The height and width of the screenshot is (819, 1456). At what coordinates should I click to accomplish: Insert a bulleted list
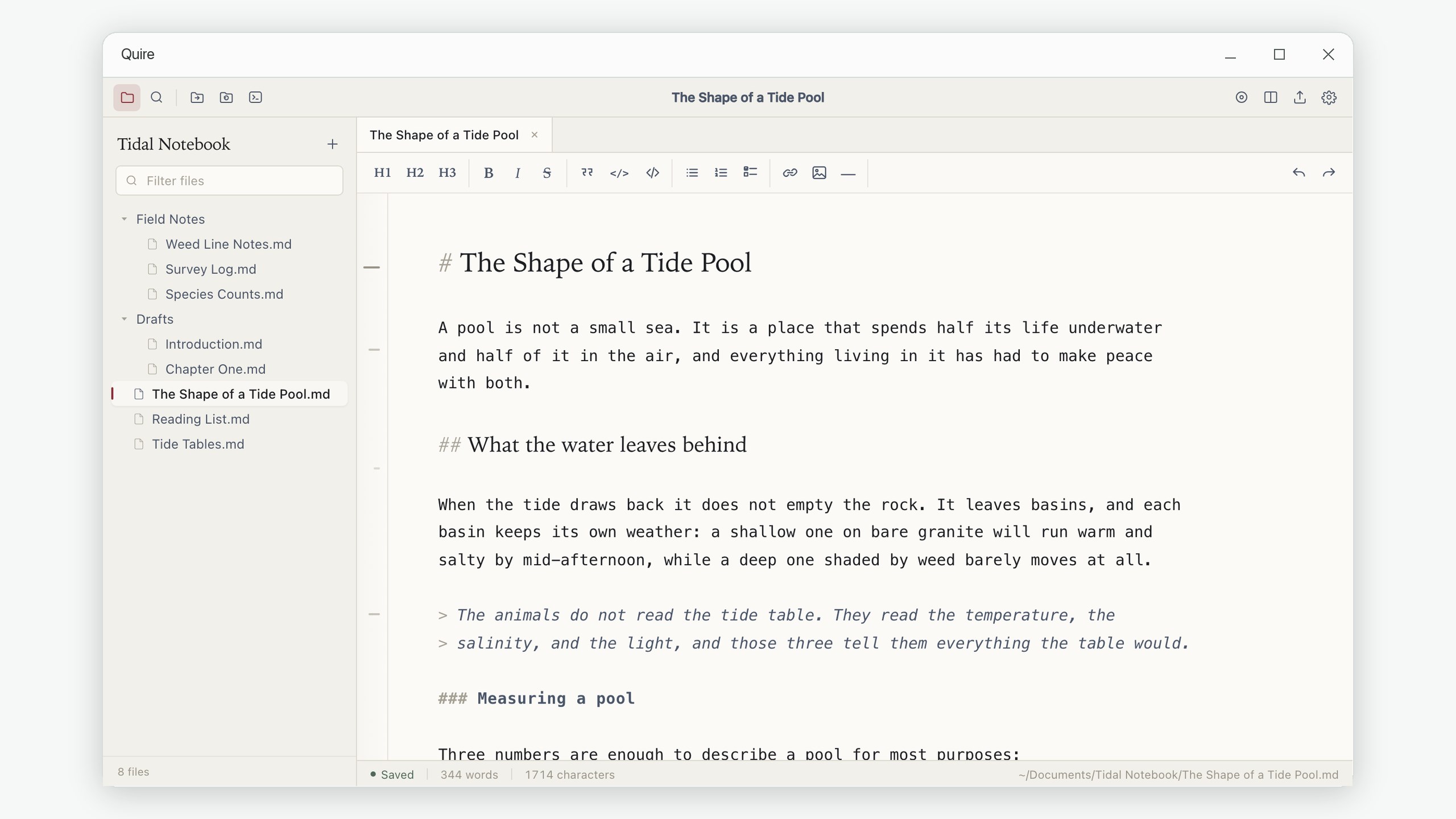point(692,173)
